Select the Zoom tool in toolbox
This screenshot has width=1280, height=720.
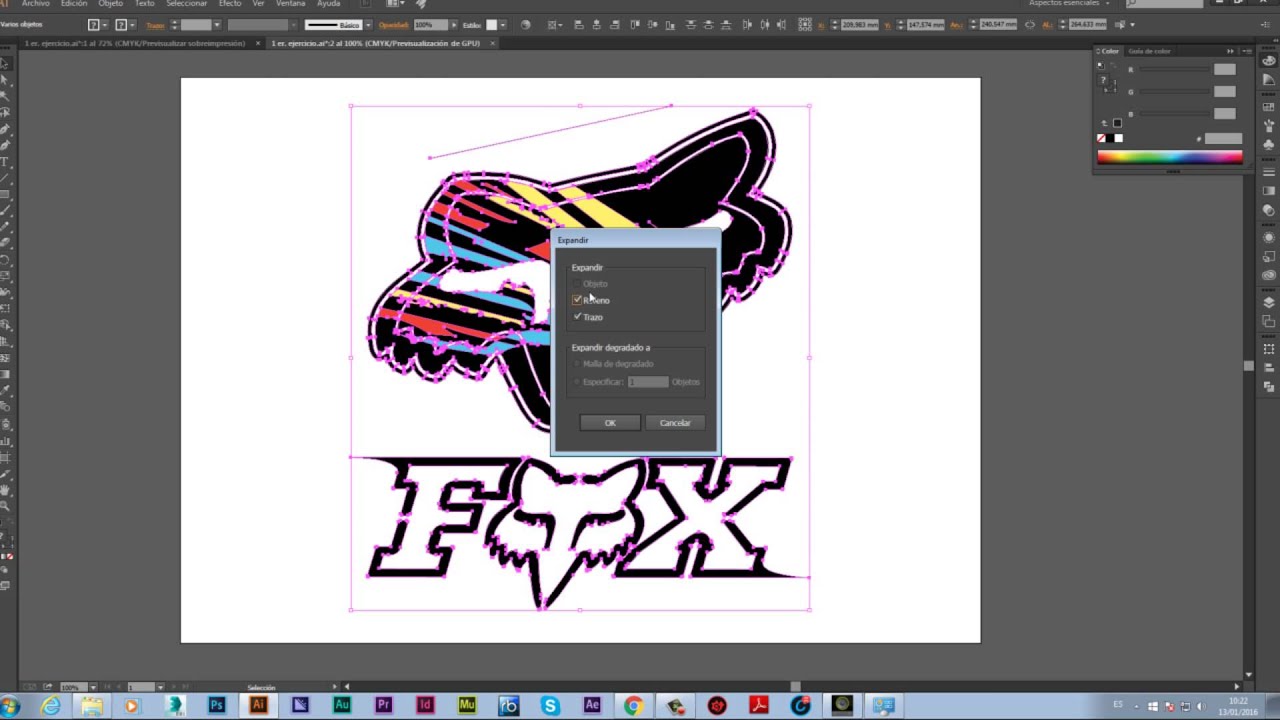click(5, 507)
